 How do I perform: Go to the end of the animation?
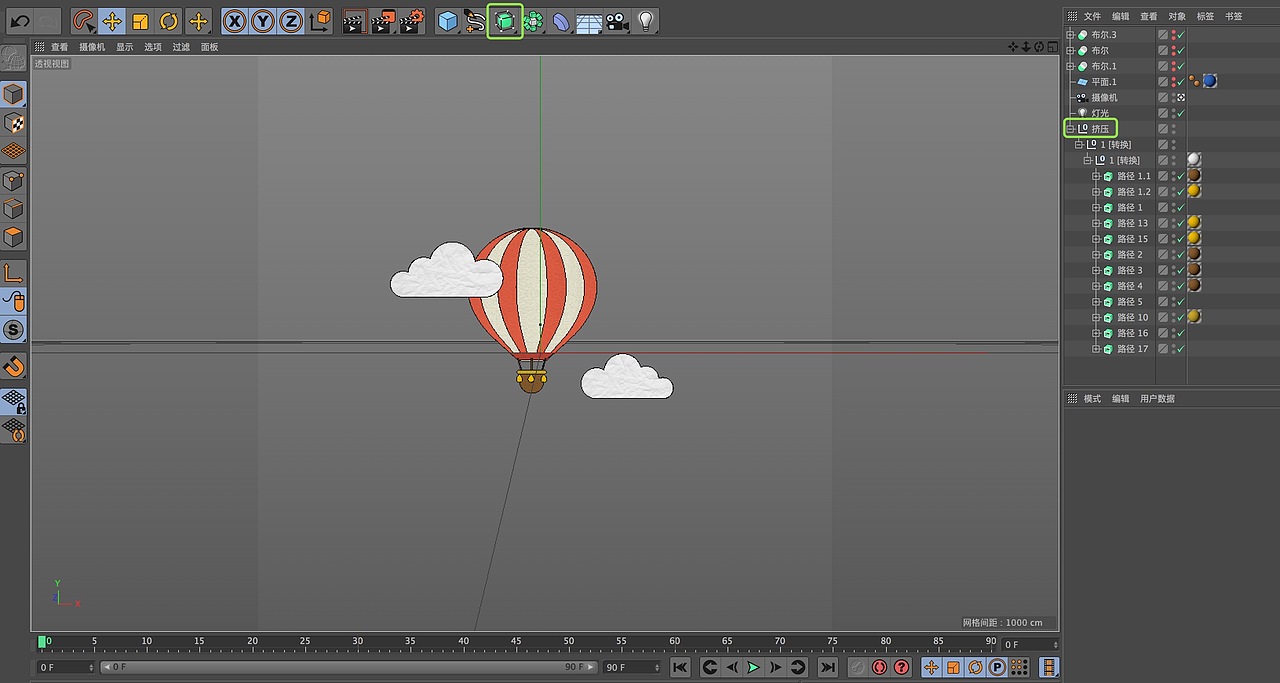[x=828, y=667]
